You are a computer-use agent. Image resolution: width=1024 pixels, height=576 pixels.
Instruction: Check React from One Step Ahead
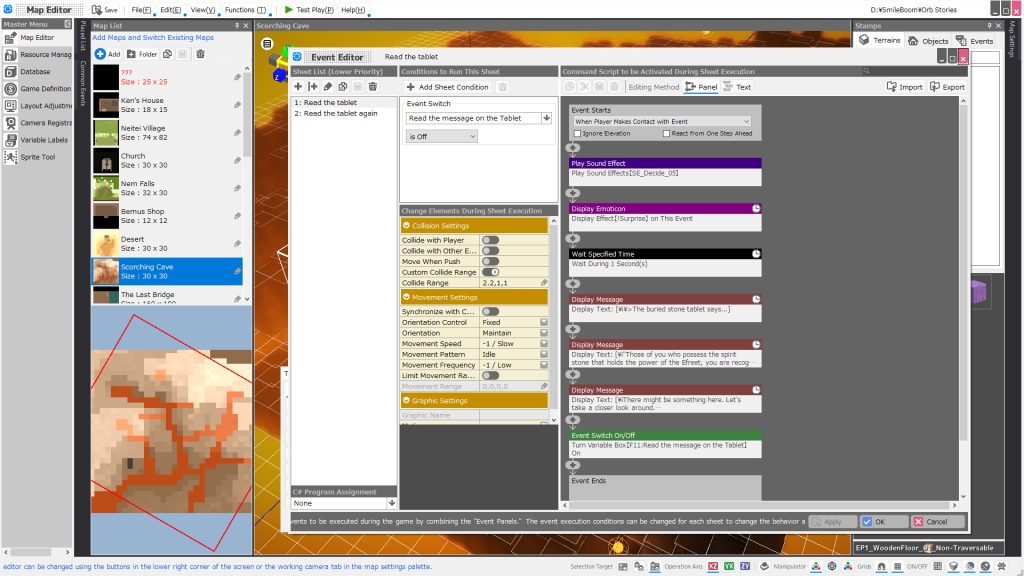(x=666, y=133)
